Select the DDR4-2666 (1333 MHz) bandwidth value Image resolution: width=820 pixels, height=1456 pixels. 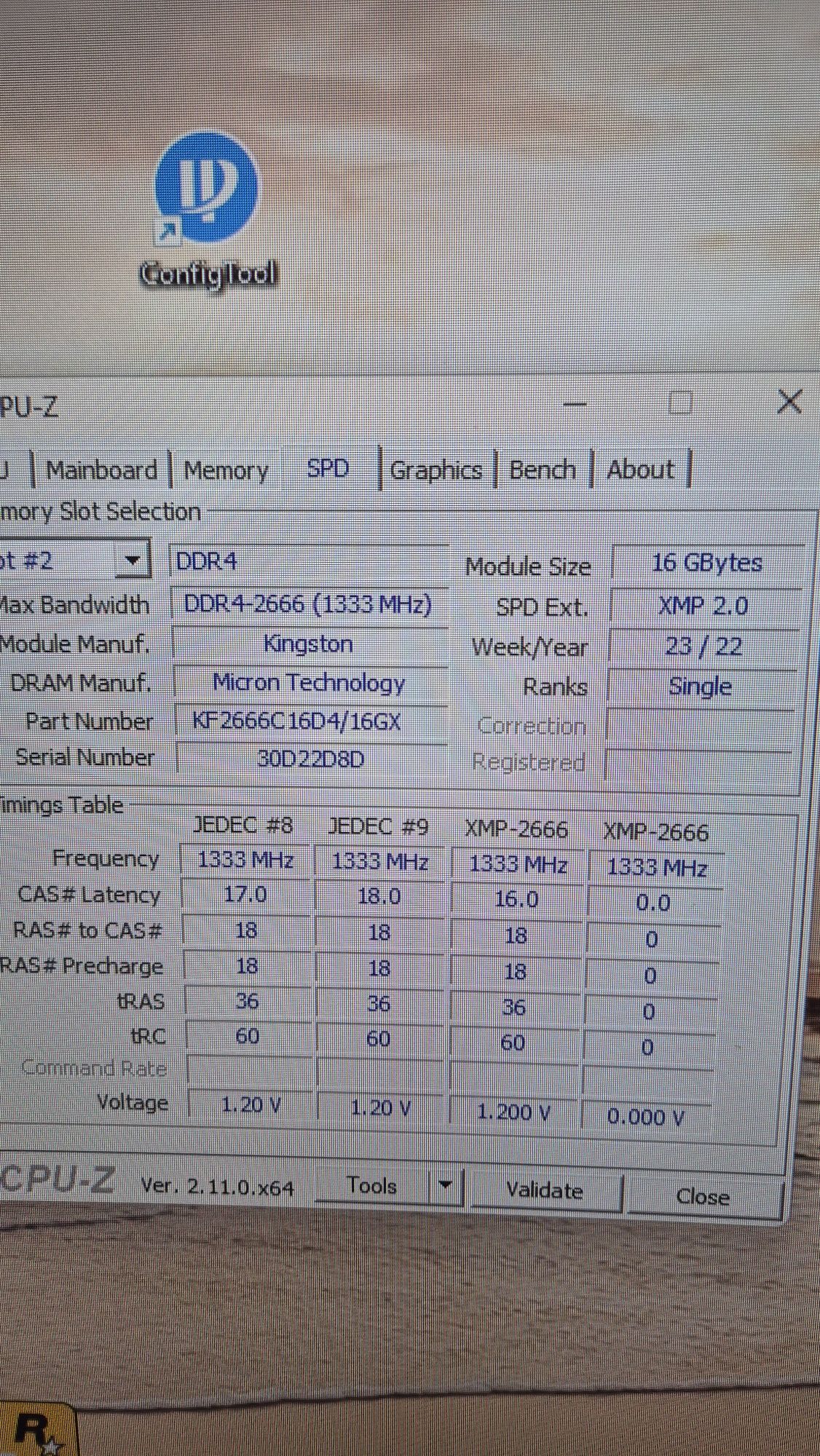pyautogui.click(x=310, y=604)
